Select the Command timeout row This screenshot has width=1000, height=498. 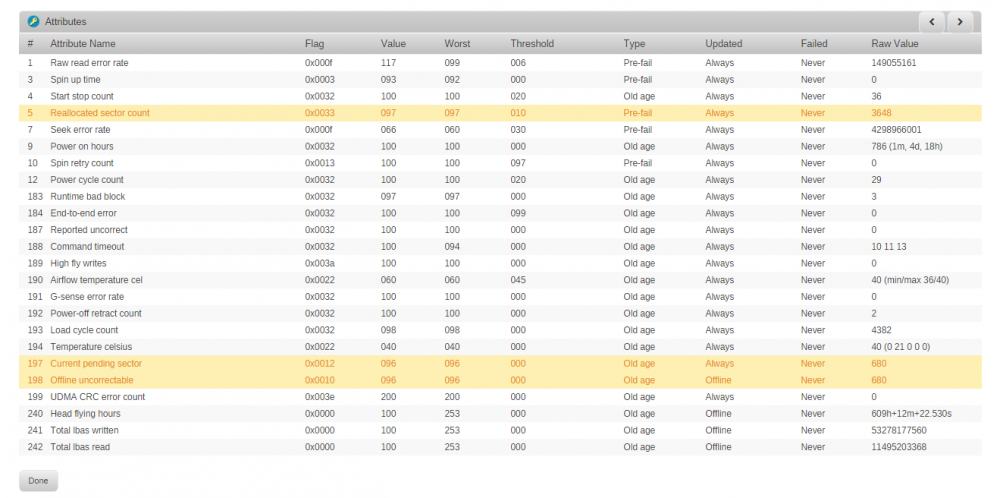(500, 247)
